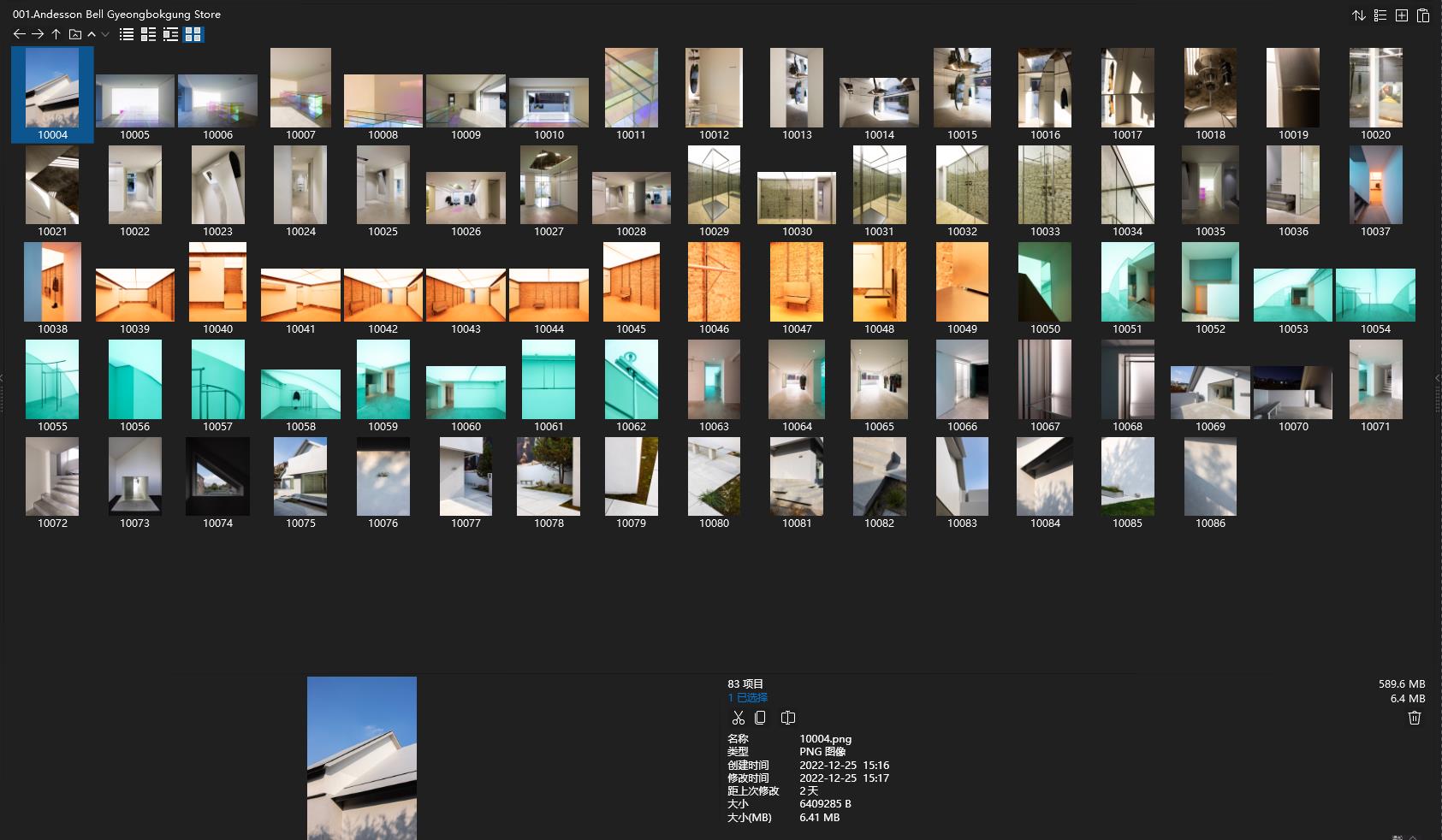Open the grouping options icon at top right
This screenshot has width=1442, height=840.
(1380, 15)
